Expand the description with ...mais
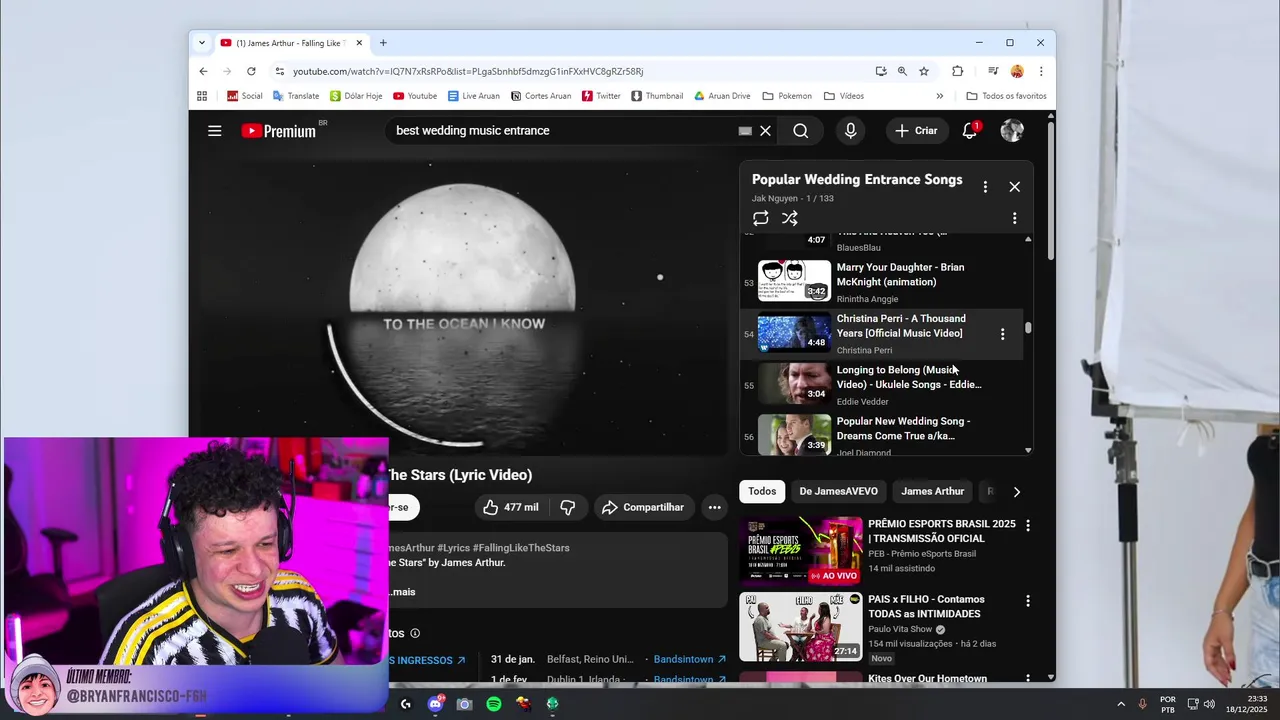The height and width of the screenshot is (720, 1280). [x=402, y=592]
